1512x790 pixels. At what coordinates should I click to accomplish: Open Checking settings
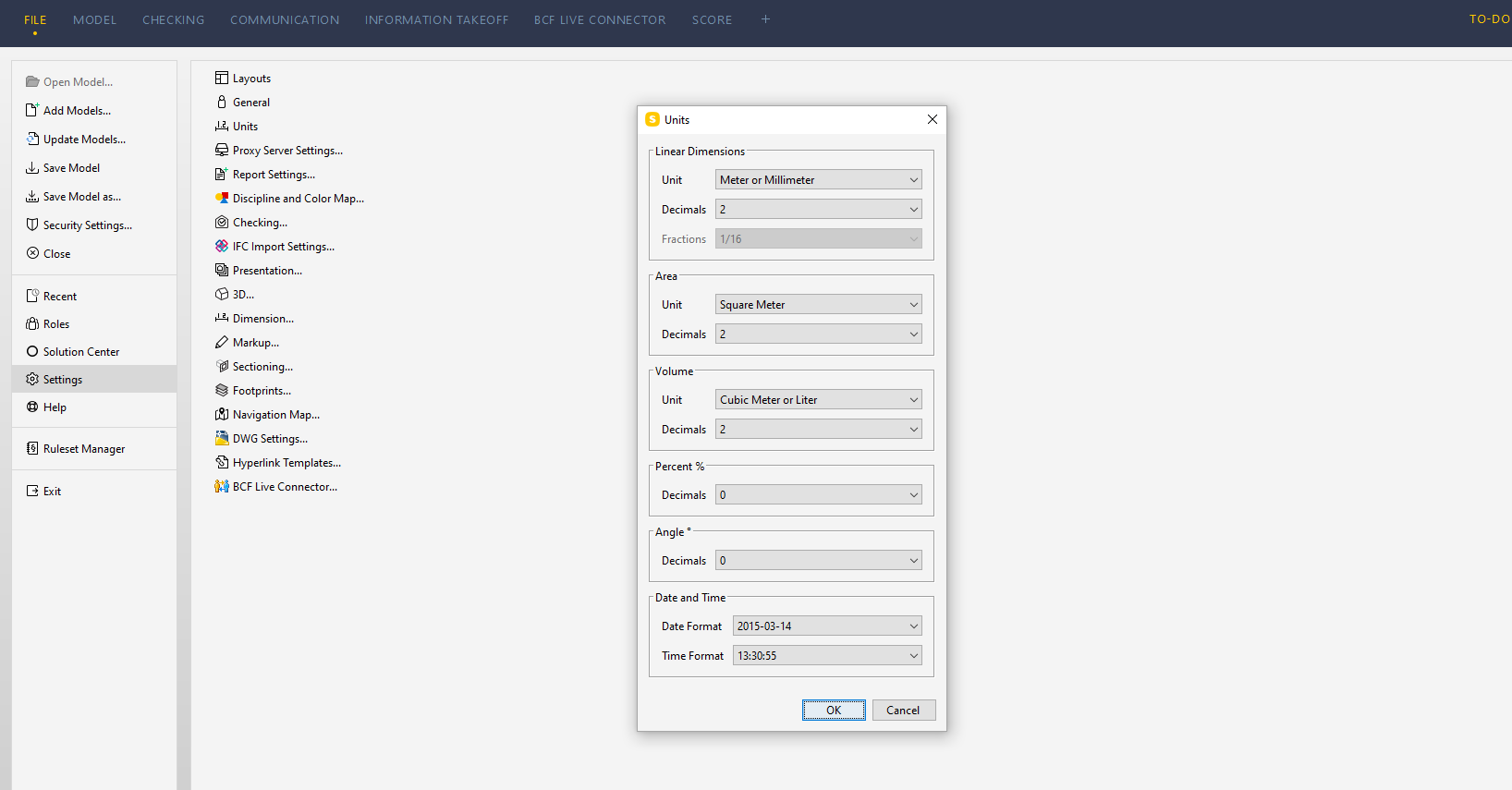point(251,222)
